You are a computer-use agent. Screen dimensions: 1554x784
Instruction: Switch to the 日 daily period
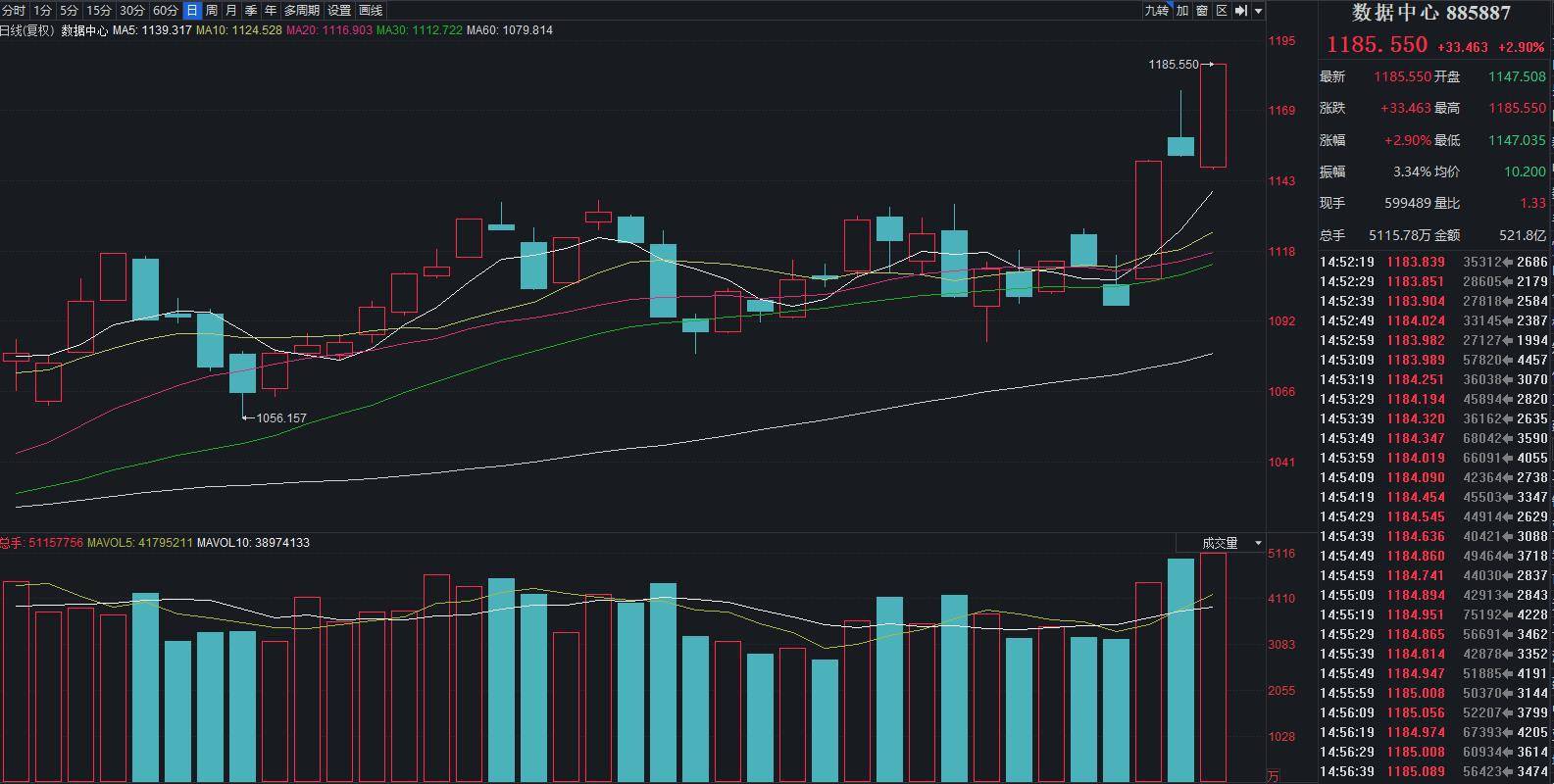pyautogui.click(x=192, y=10)
